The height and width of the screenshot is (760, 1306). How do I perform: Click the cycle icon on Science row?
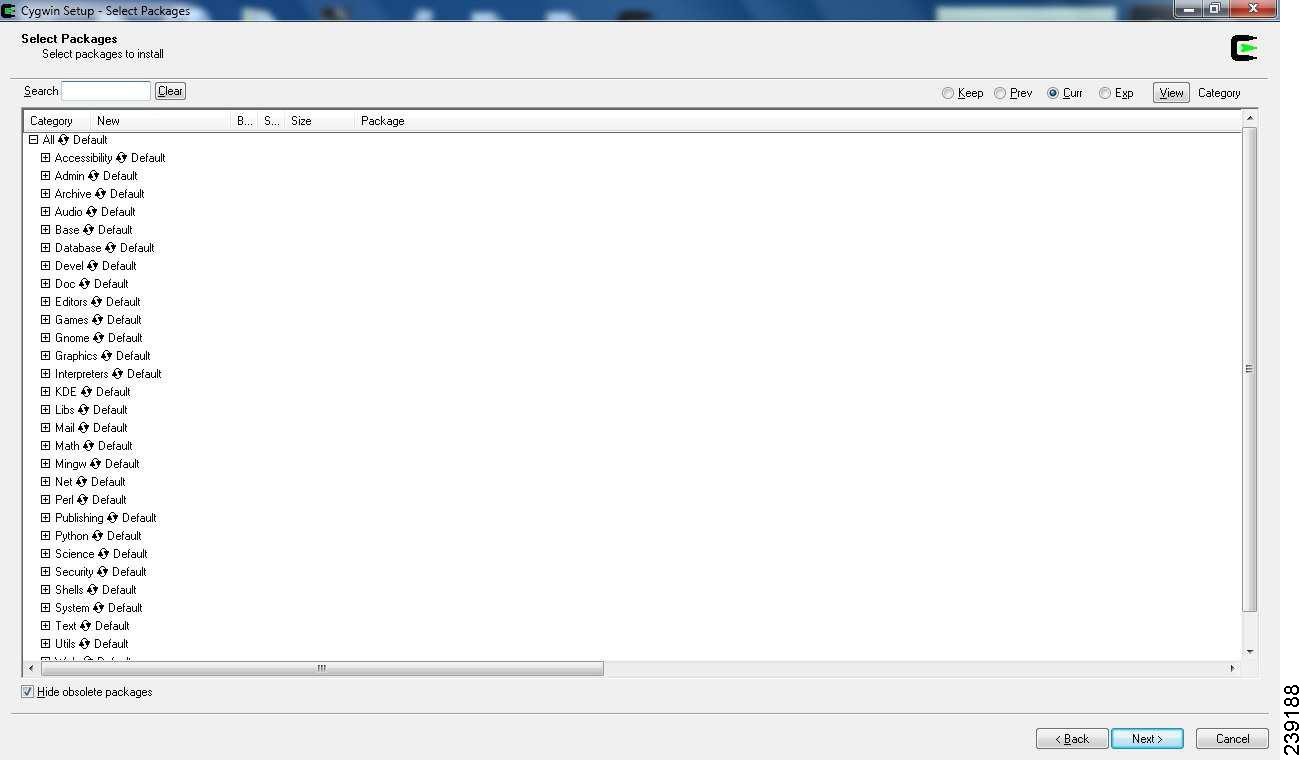104,554
